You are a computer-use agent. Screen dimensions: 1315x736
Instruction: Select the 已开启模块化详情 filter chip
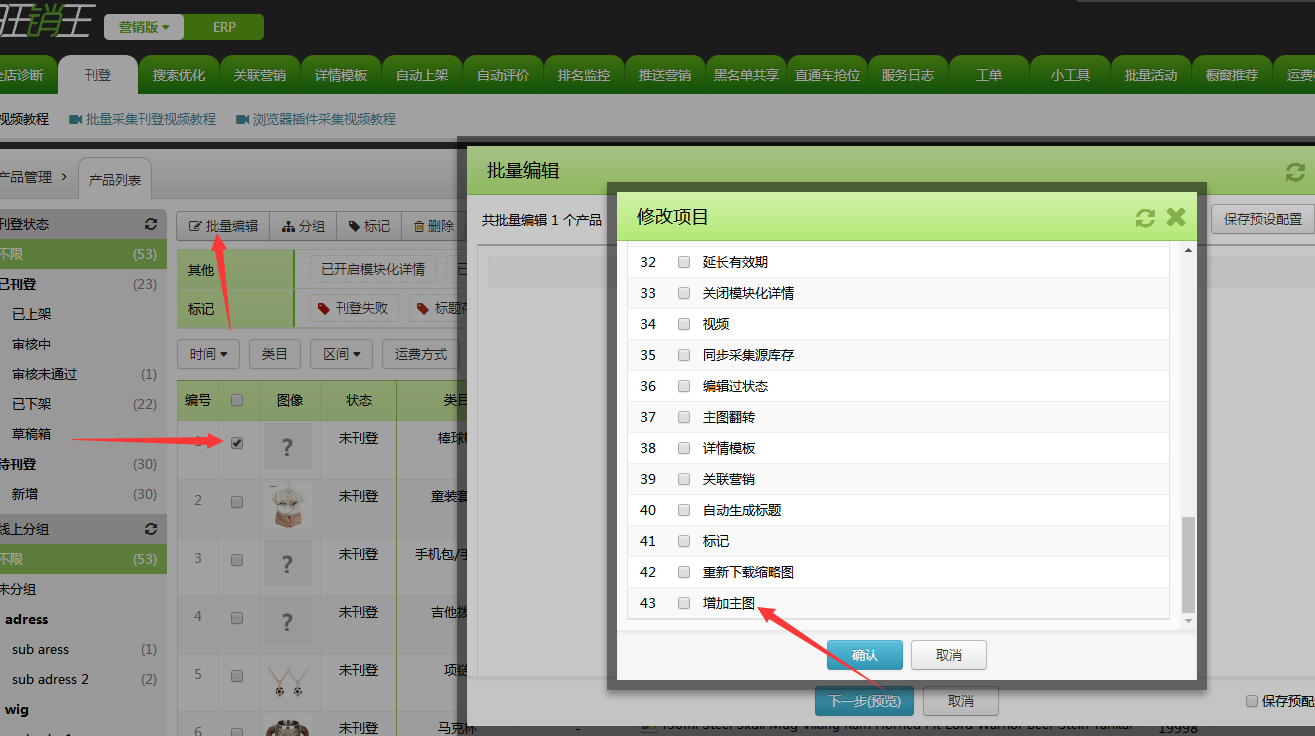(372, 269)
